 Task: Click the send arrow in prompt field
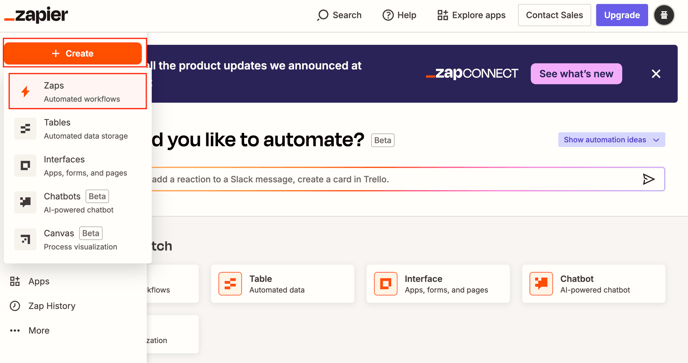click(x=649, y=179)
